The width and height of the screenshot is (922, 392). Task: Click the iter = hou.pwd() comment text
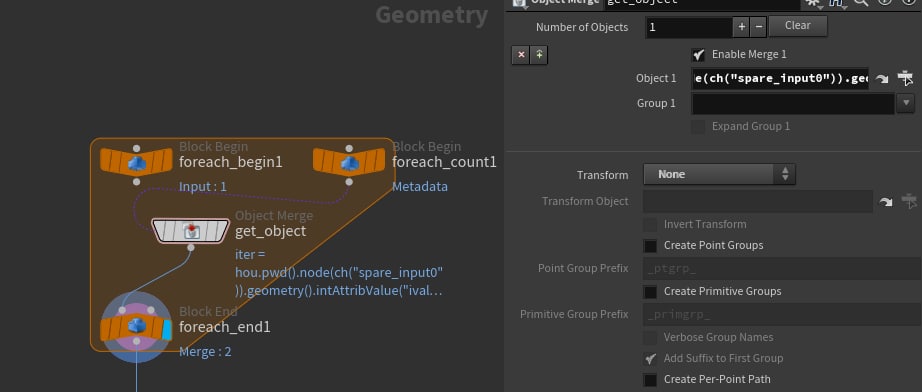339,273
